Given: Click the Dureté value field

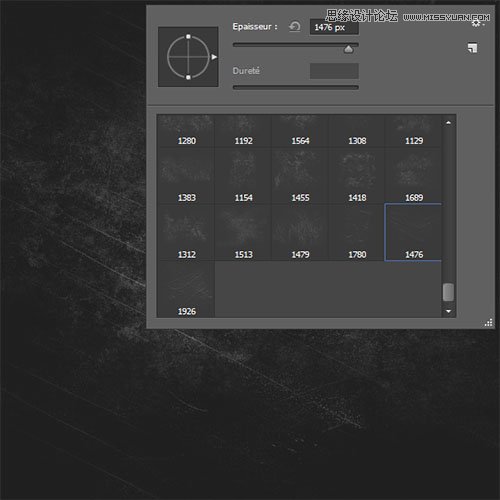Looking at the screenshot, I should 334,71.
